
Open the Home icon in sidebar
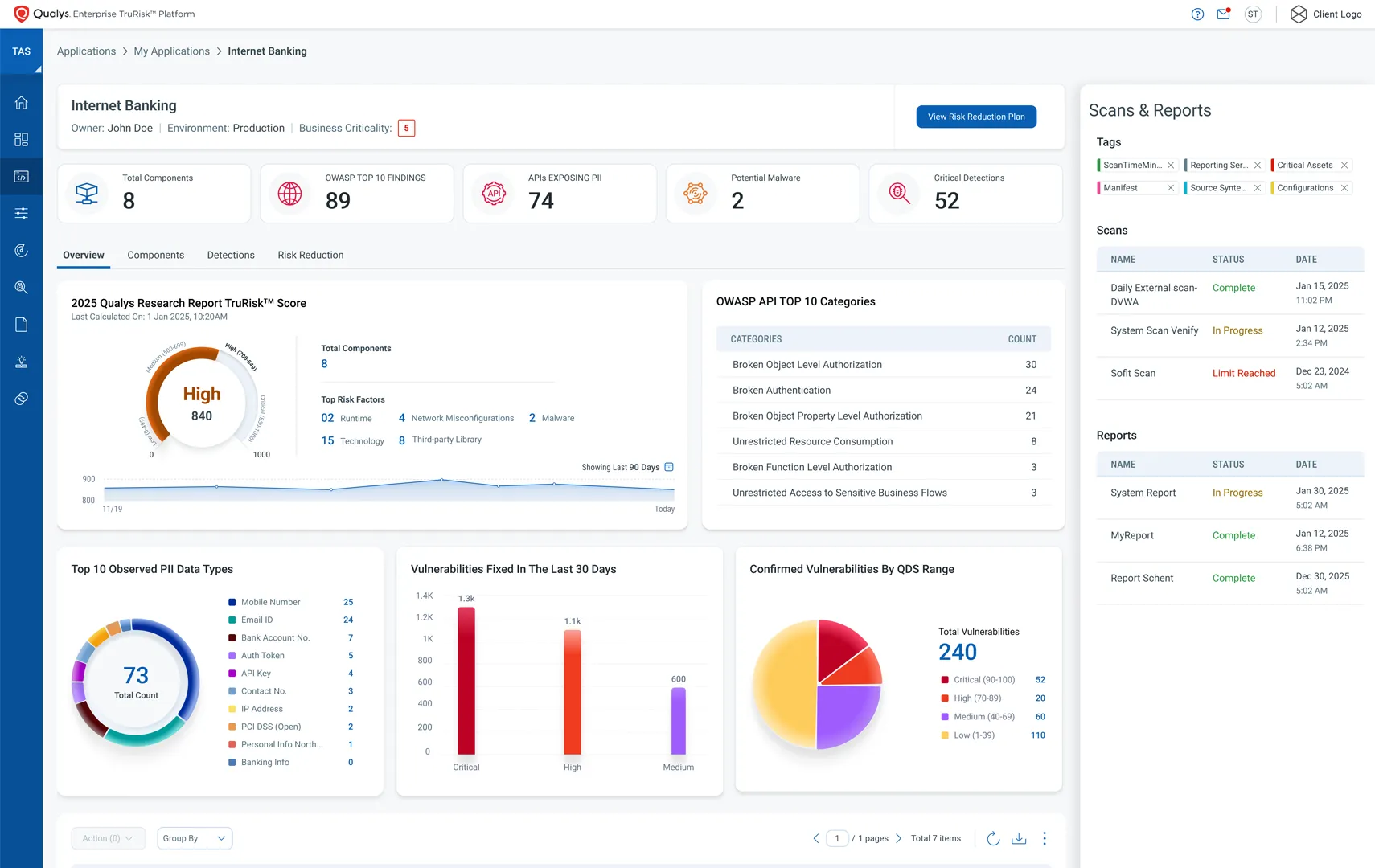point(22,102)
